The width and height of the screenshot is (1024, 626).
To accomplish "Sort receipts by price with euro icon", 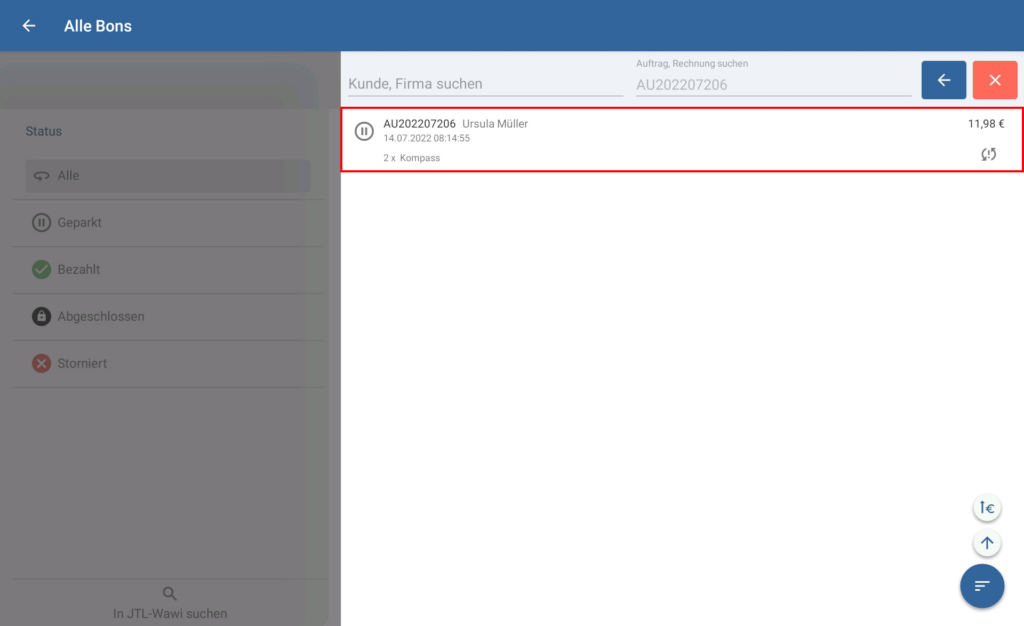I will tap(987, 508).
